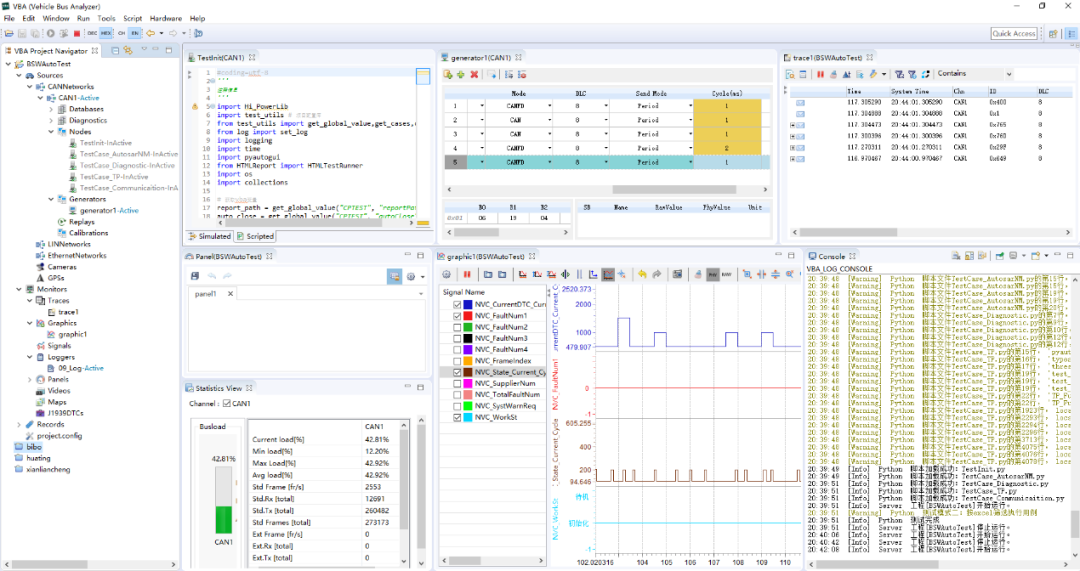
Task: Click the save icon in Panel toolbar
Action: pos(195,276)
